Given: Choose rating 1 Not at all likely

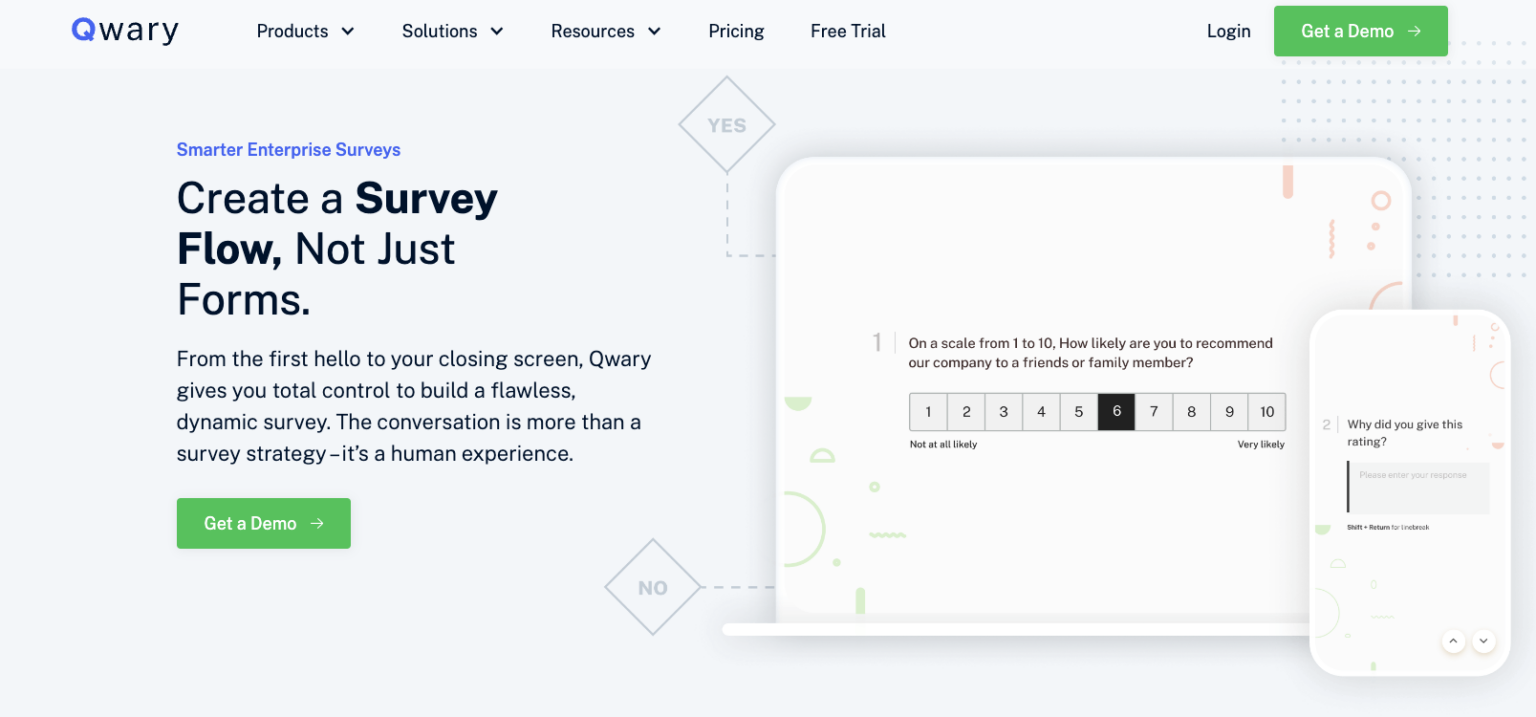Looking at the screenshot, I should tap(928, 411).
